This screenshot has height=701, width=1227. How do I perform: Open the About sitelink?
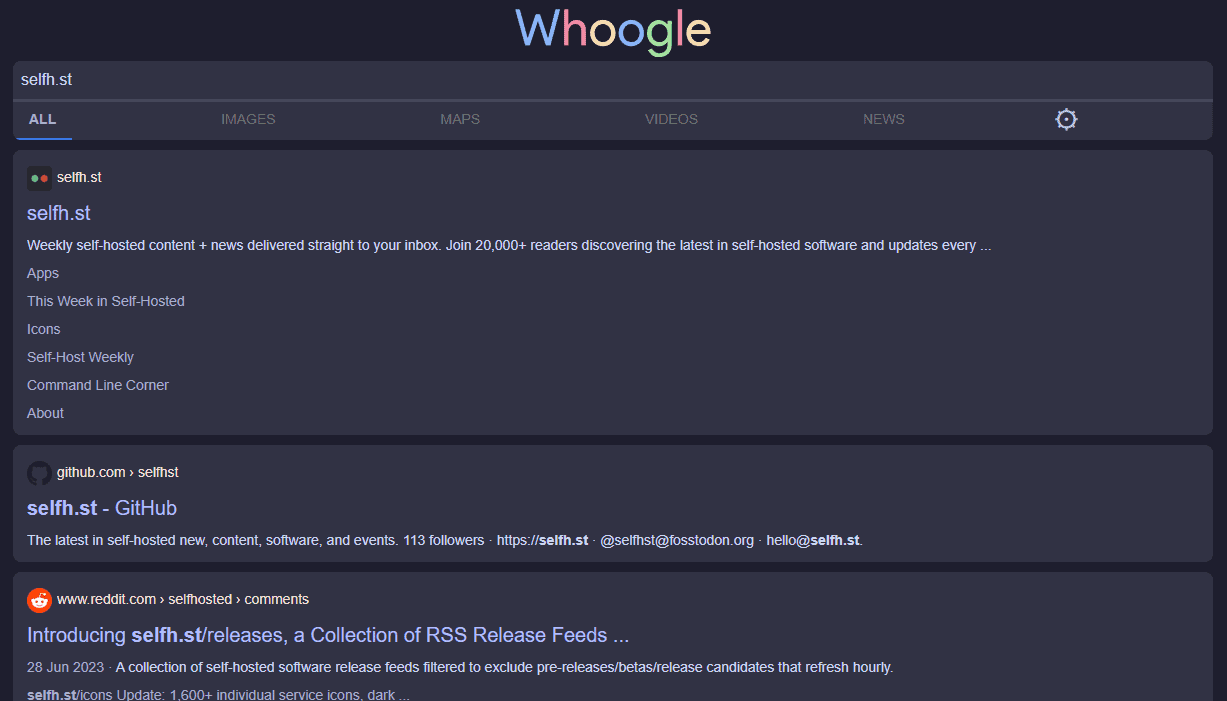point(45,414)
